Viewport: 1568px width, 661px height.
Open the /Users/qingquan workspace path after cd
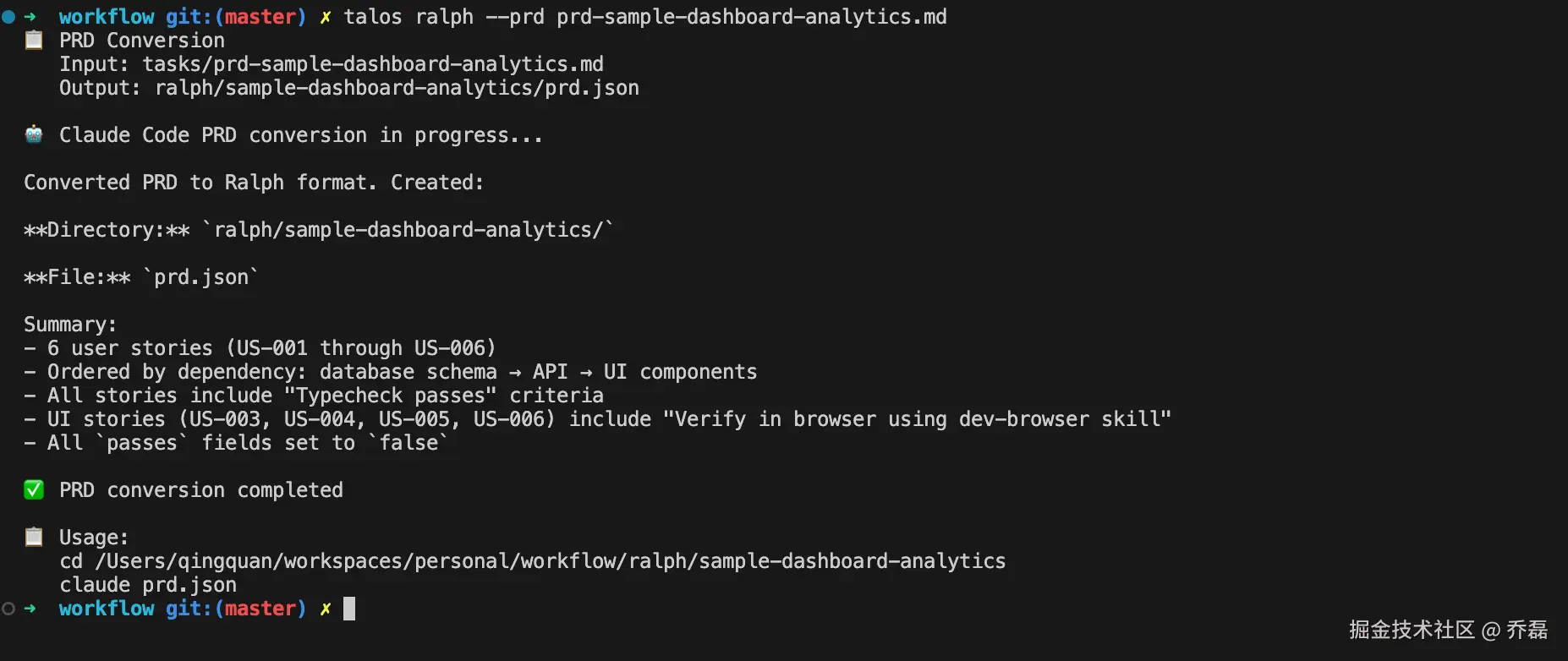(x=550, y=561)
